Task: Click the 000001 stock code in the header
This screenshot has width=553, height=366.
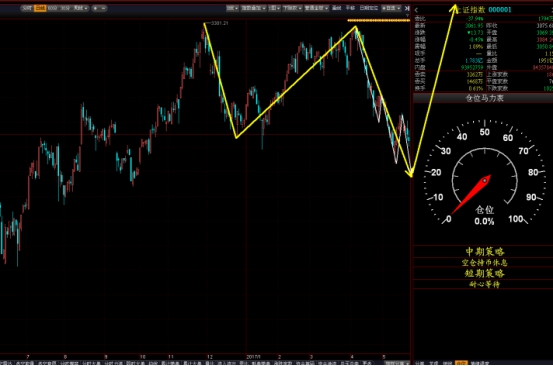Action: (500, 10)
